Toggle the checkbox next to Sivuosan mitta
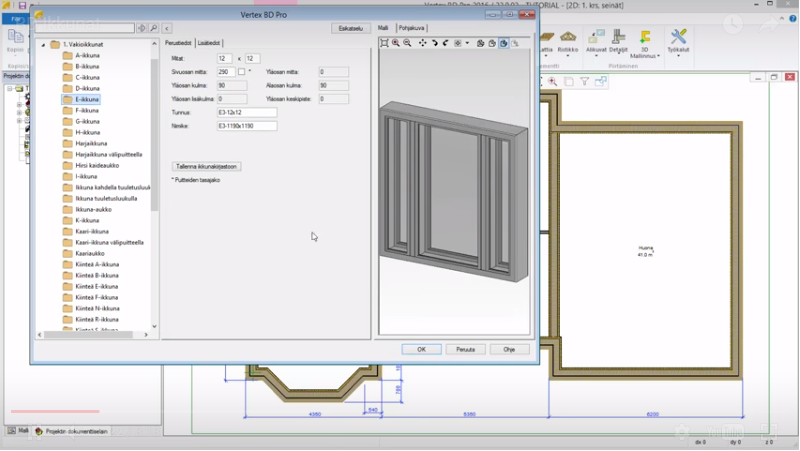800x451 pixels. click(x=241, y=72)
